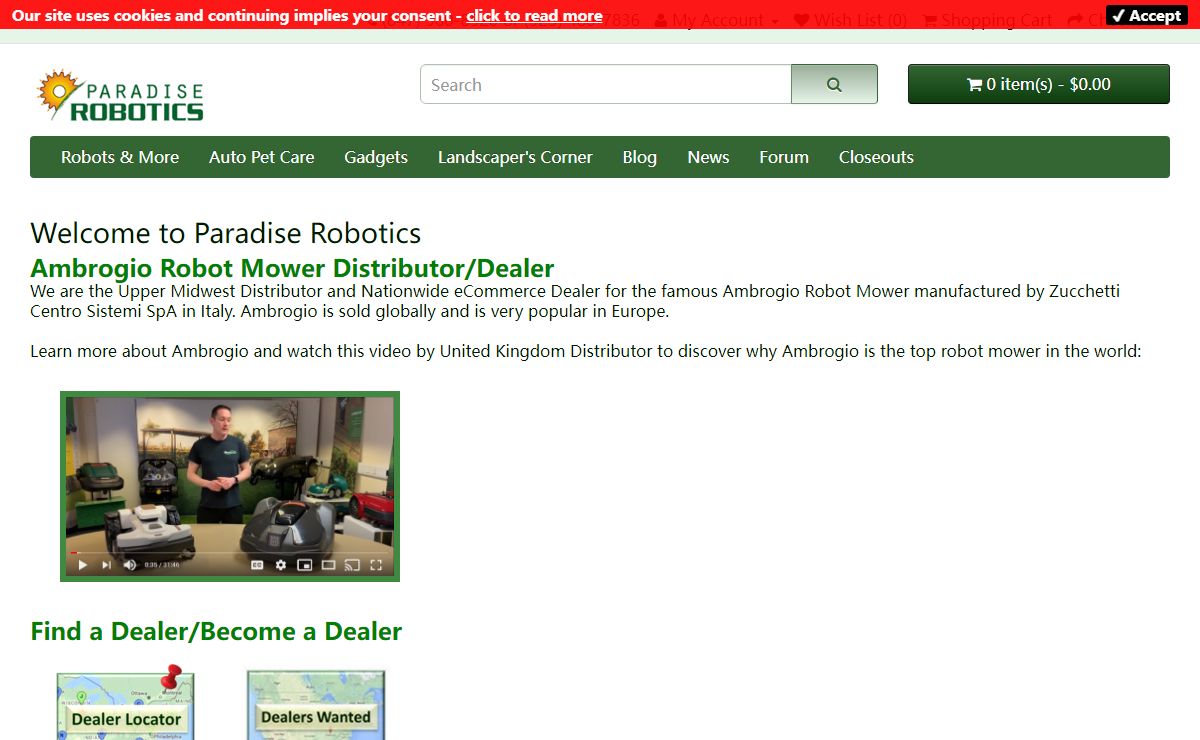The width and height of the screenshot is (1200, 740).
Task: Visit the Forum link in navigation
Action: pos(784,157)
